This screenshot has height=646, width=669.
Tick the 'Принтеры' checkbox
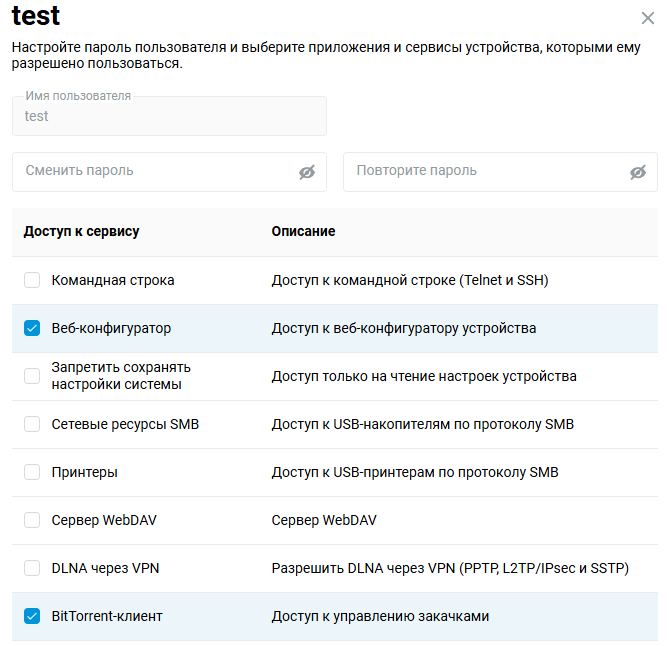[32, 472]
